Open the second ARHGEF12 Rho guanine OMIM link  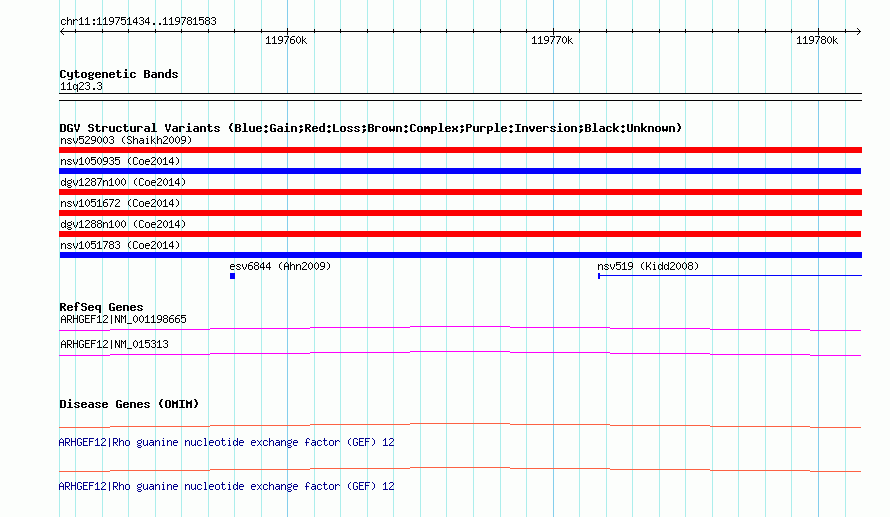[226, 486]
